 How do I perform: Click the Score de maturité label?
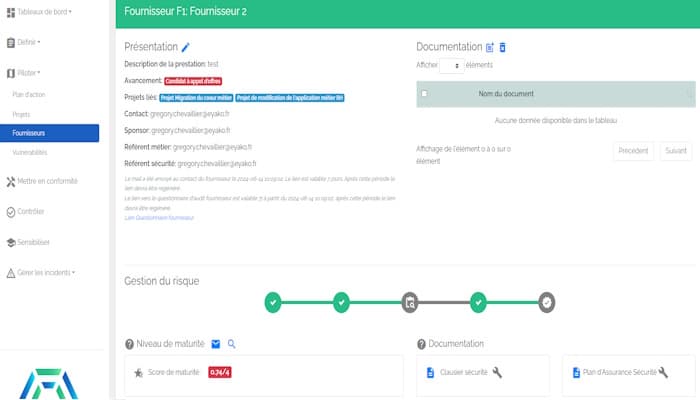pyautogui.click(x=174, y=372)
